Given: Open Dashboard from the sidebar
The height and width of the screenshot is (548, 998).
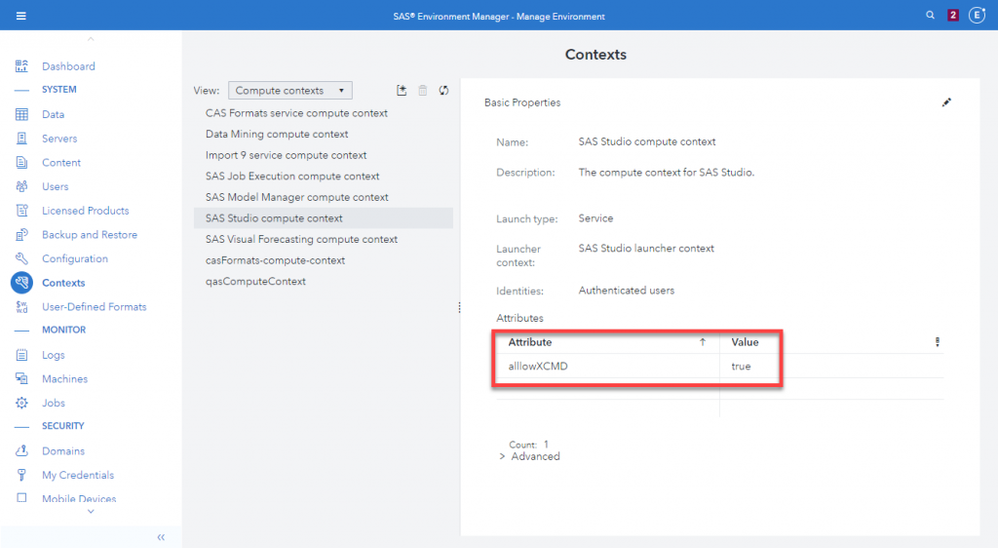Looking at the screenshot, I should pos(69,66).
